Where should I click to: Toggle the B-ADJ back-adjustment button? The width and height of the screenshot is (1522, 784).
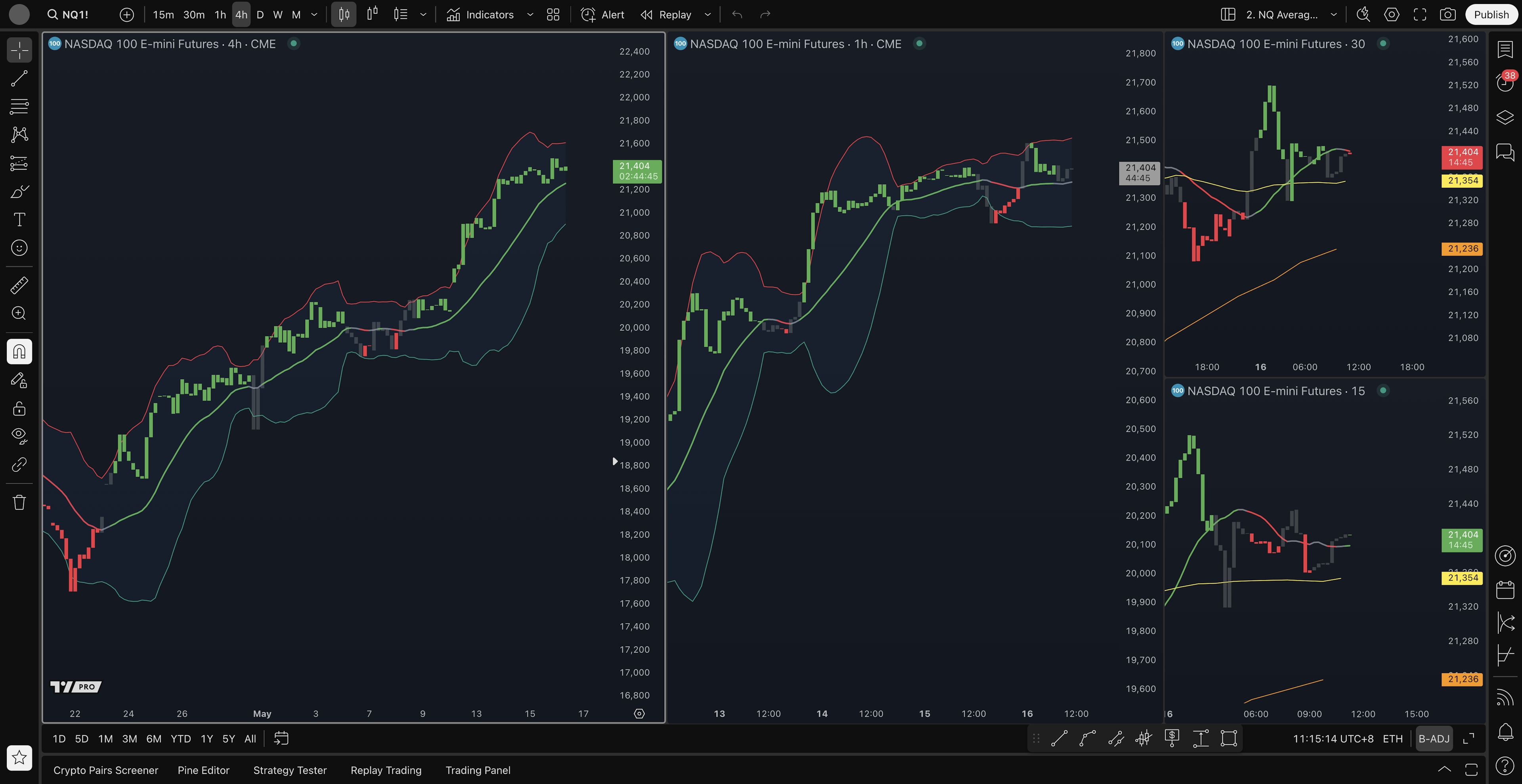(x=1433, y=738)
